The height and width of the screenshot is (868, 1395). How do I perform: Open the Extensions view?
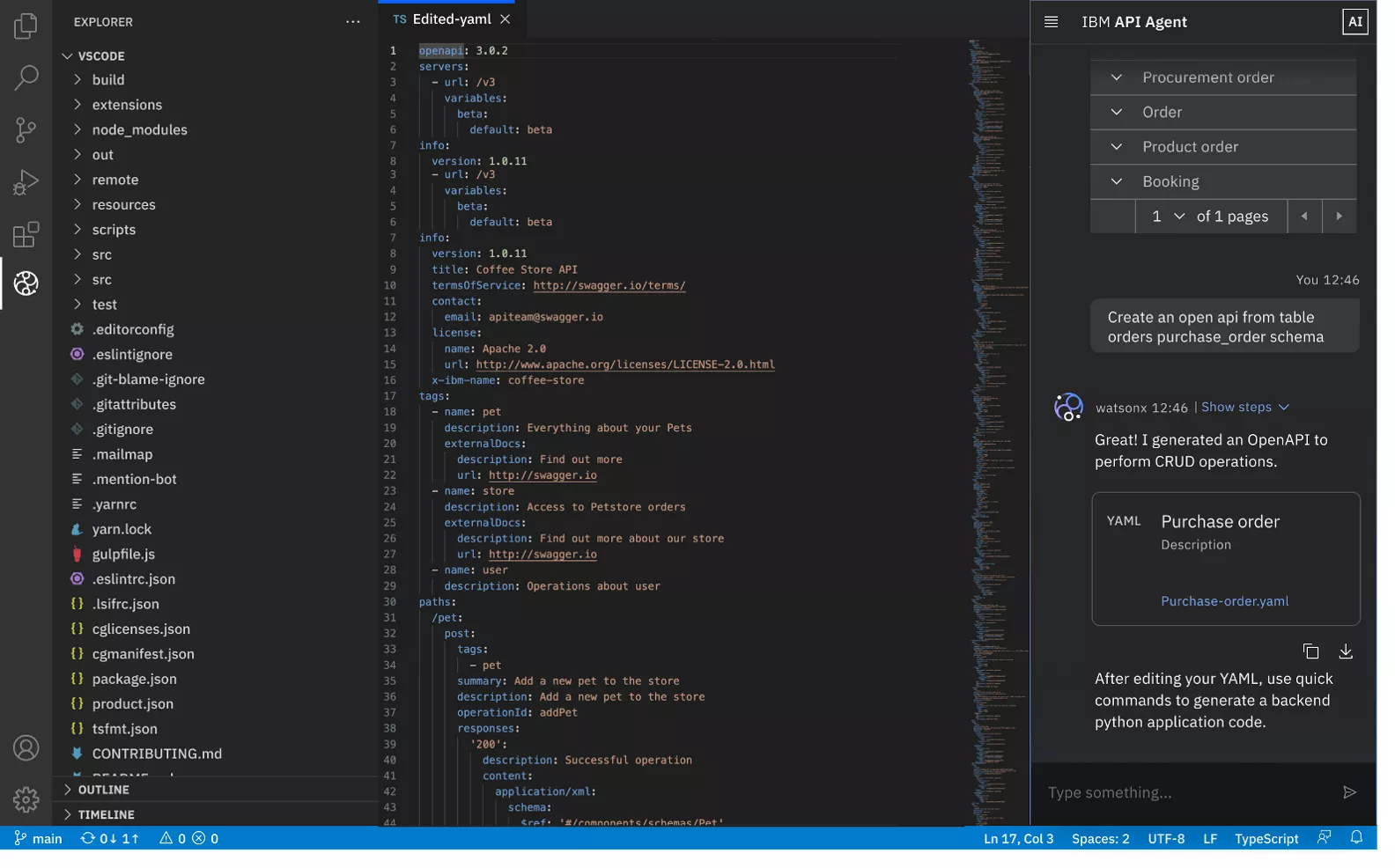click(26, 234)
